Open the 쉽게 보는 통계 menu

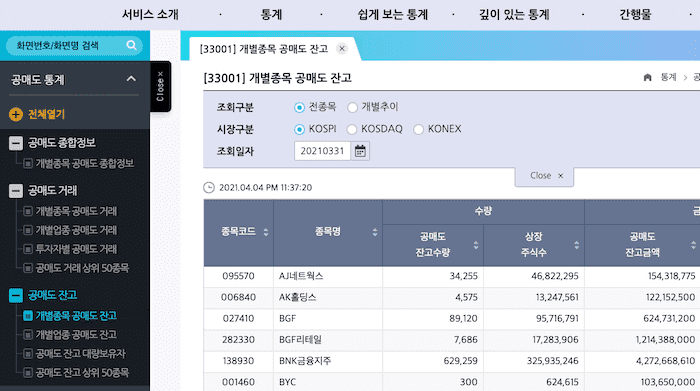392,14
